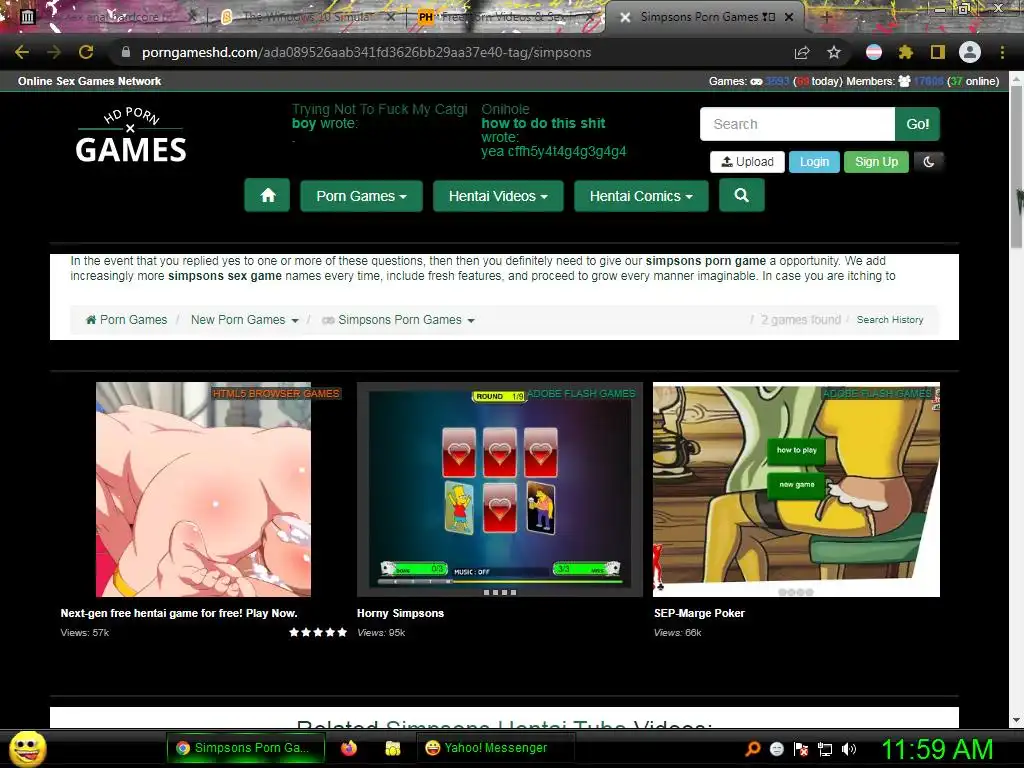Expand the Porn Games navigation dropdown

[x=361, y=196]
